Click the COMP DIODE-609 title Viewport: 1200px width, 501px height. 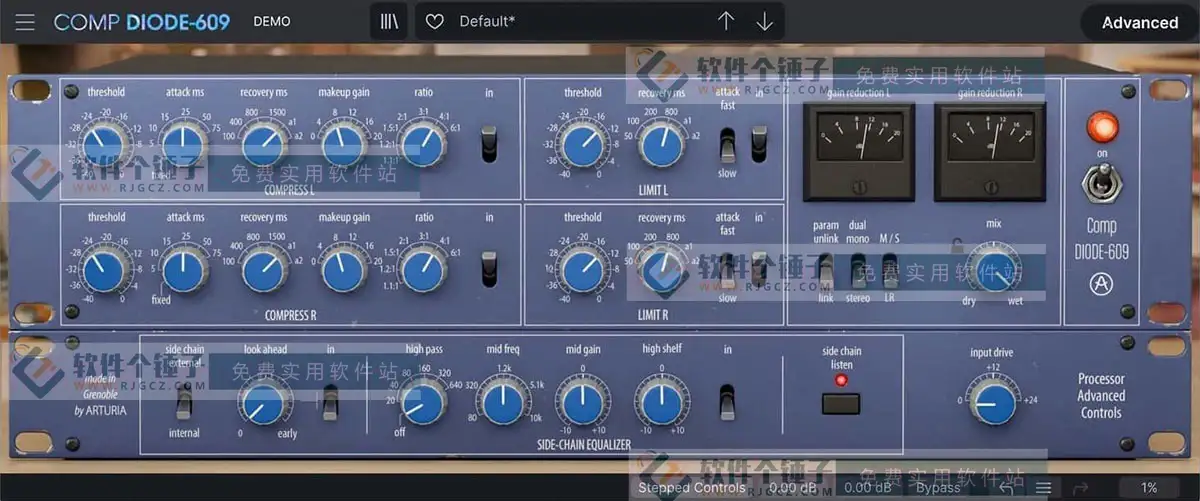(142, 22)
